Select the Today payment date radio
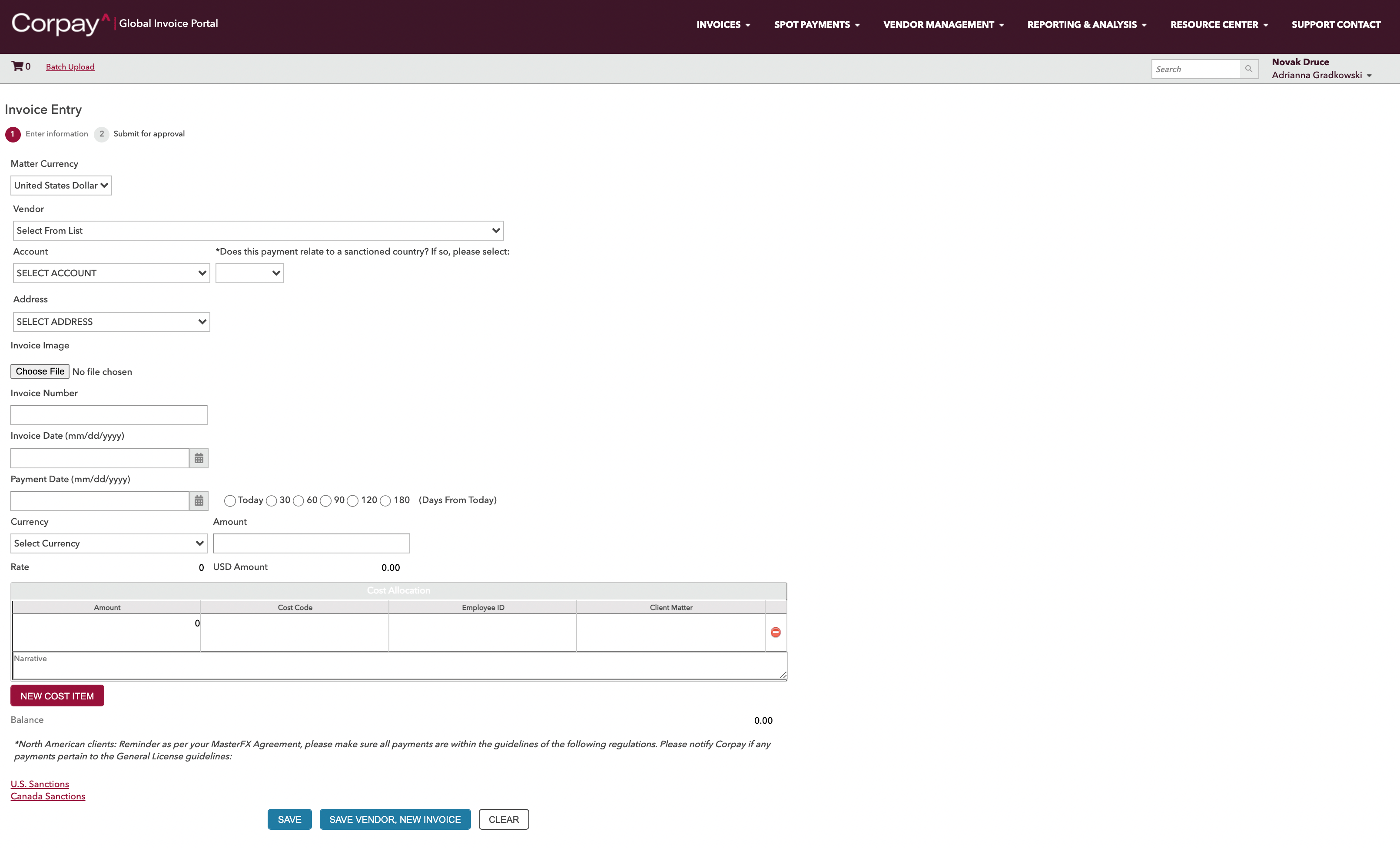The width and height of the screenshot is (1400, 848). (x=229, y=501)
